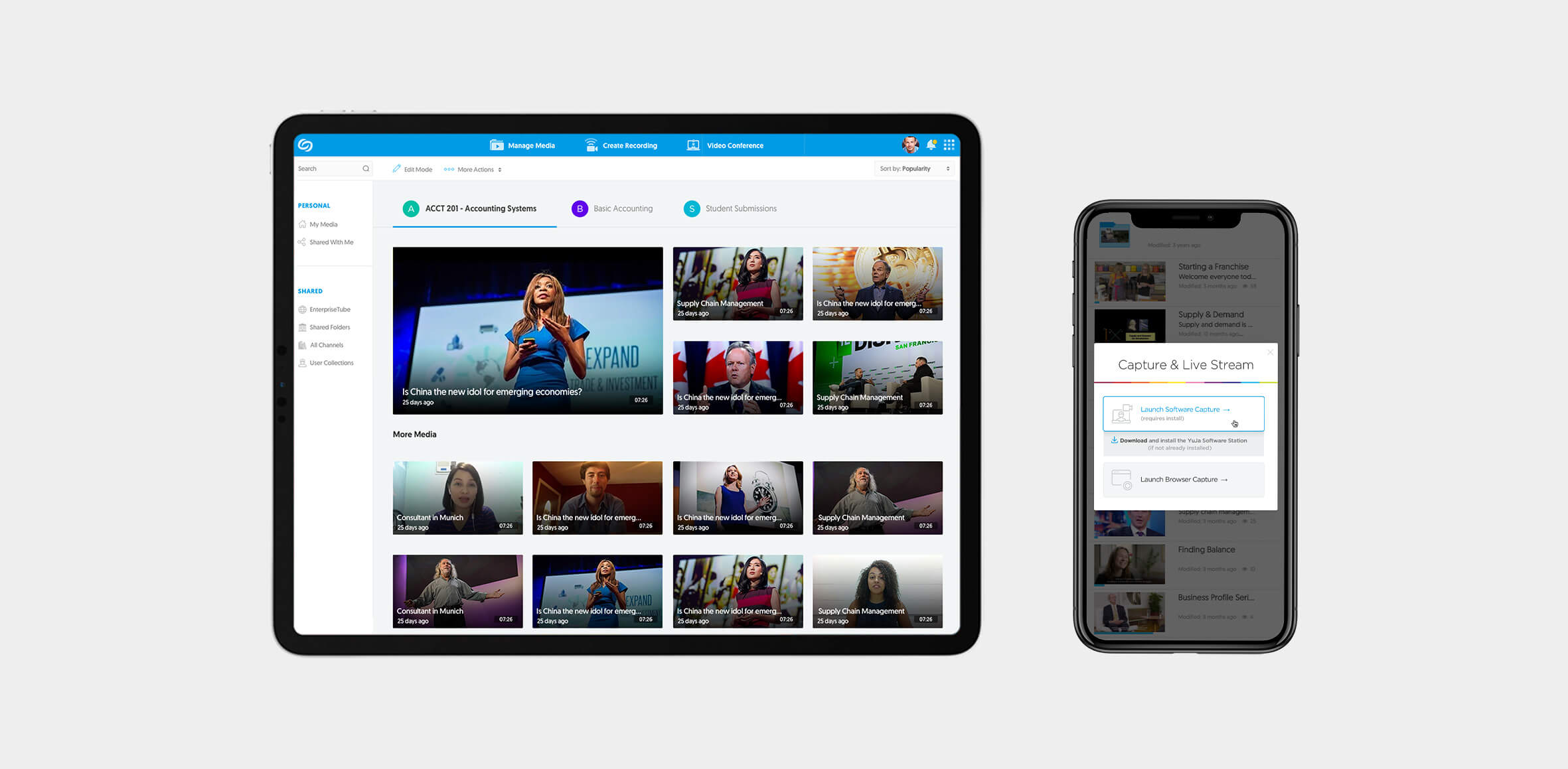Open Finding Balance item on phone
1568x769 pixels.
(1185, 564)
